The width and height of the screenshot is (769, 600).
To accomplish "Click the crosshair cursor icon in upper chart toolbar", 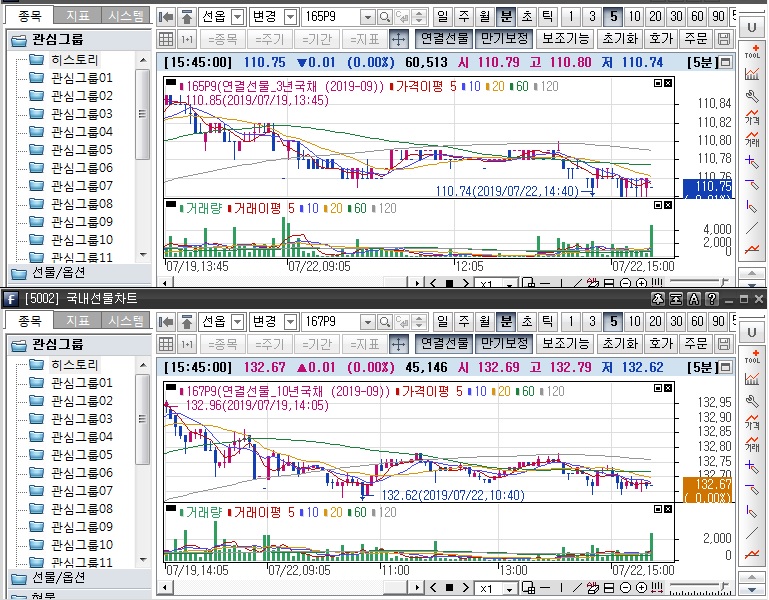I will click(x=397, y=39).
